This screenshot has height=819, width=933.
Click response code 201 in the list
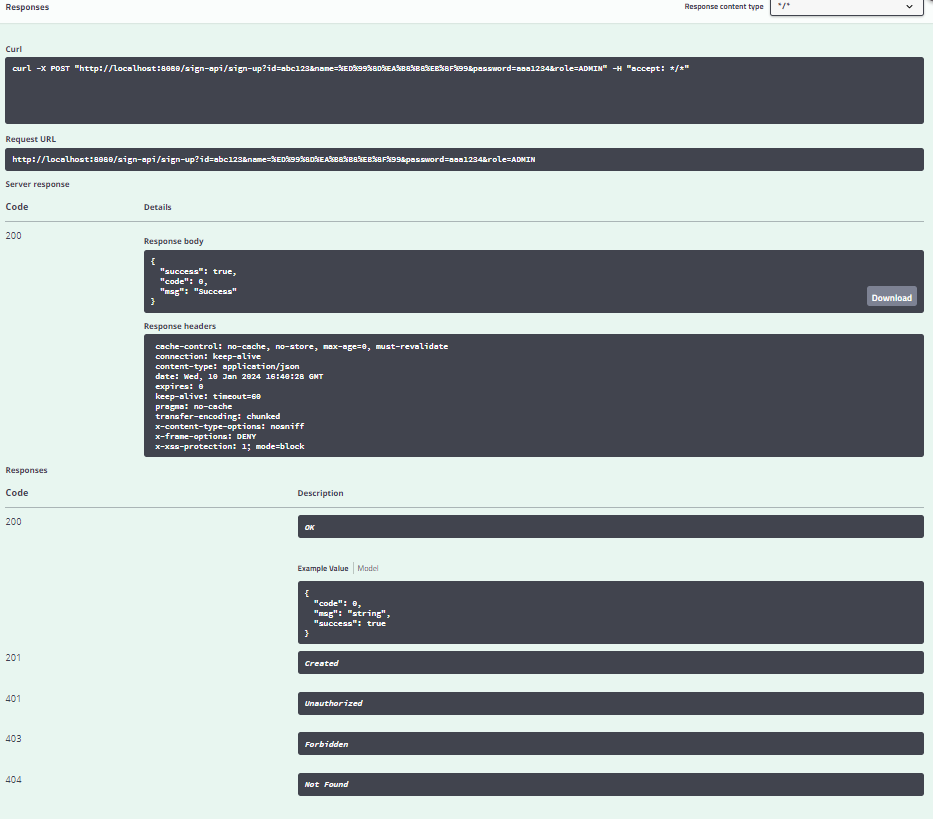coord(13,658)
